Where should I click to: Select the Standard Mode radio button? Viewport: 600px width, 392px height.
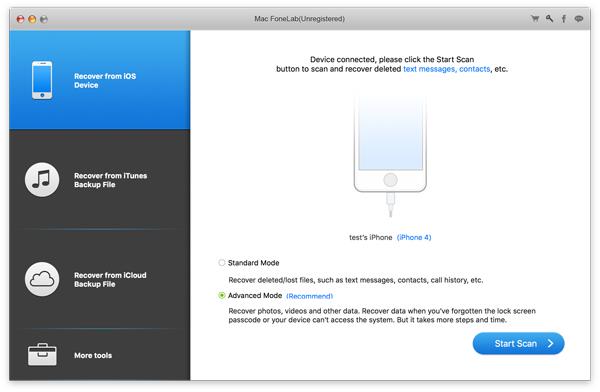222,263
